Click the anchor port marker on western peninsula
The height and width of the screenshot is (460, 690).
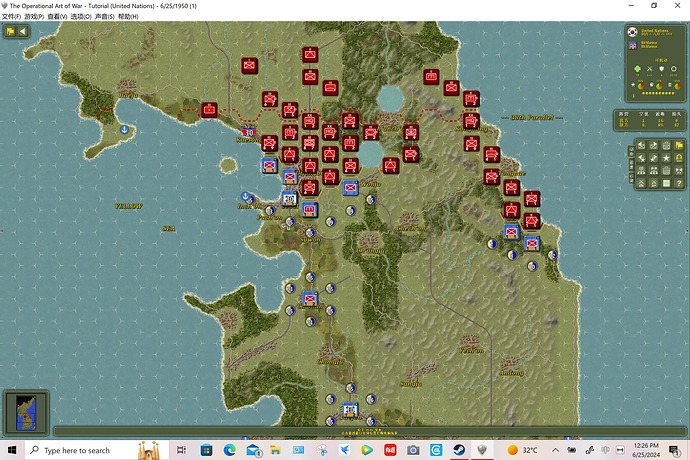(x=124, y=130)
